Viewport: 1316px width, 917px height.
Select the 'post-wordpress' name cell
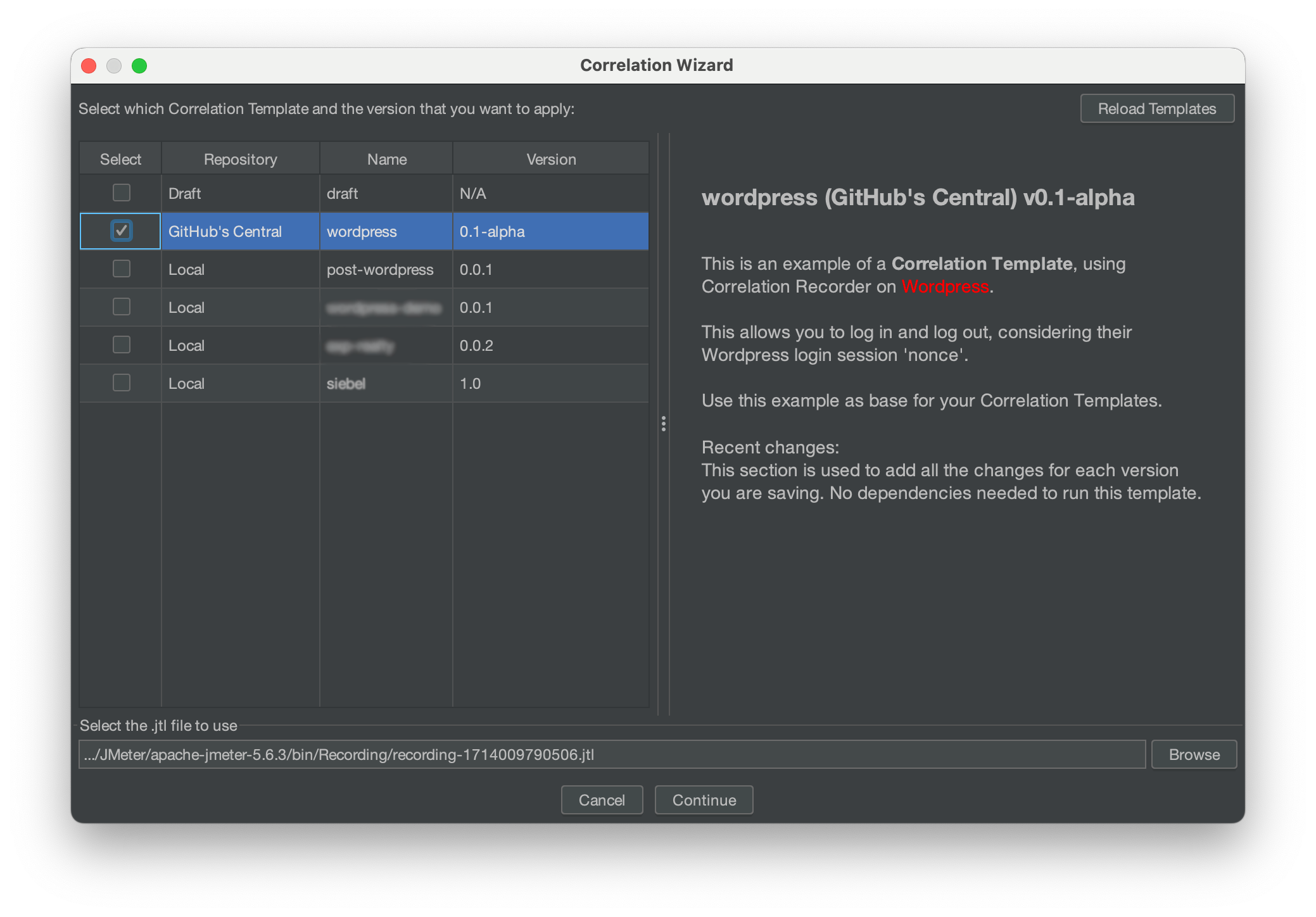(x=386, y=269)
